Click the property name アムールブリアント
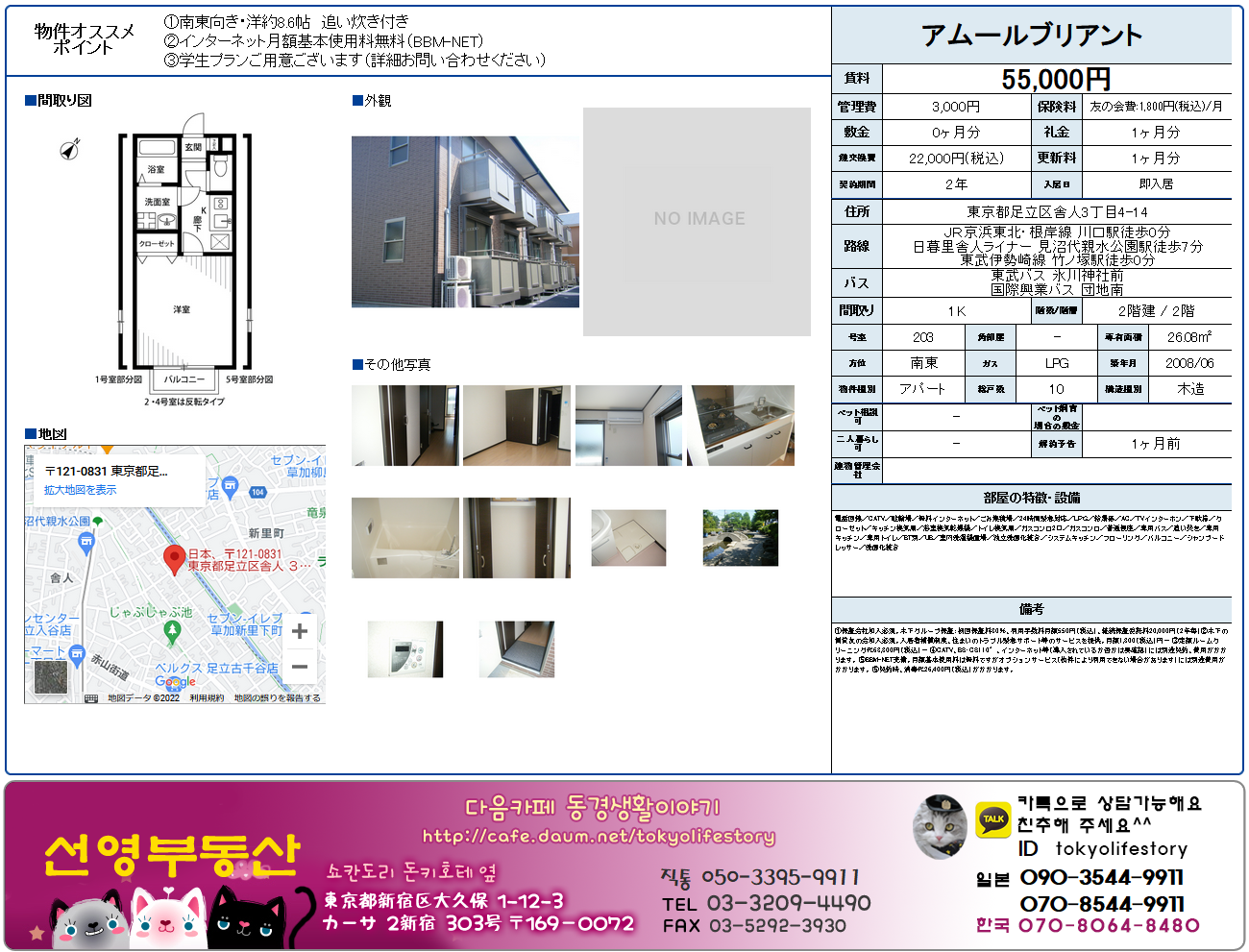 click(1032, 36)
